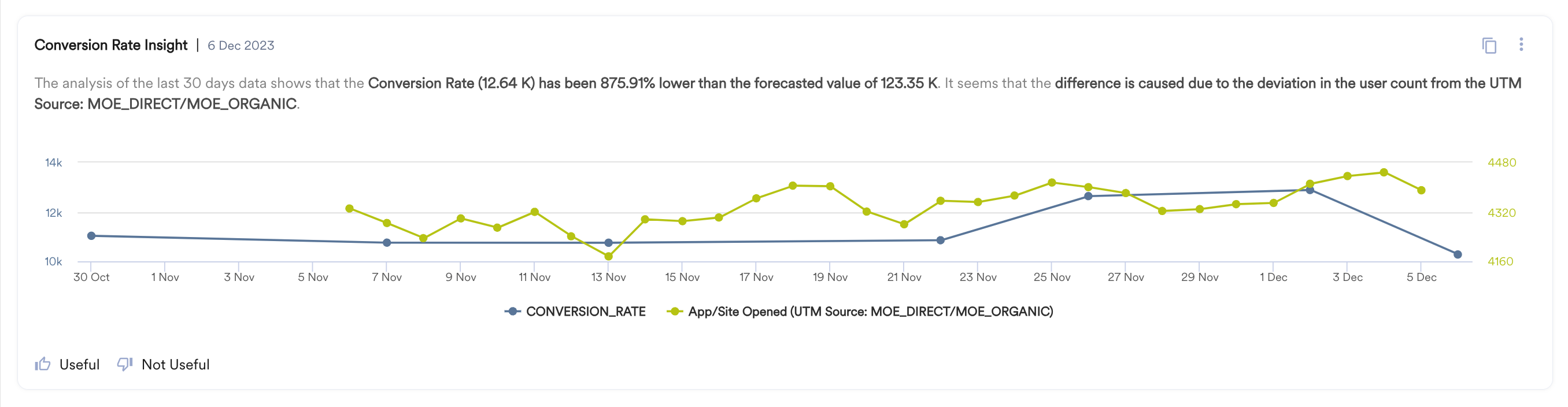Toggle the CONVERSION_RATE legend series
This screenshot has width=1568, height=407.
(585, 312)
